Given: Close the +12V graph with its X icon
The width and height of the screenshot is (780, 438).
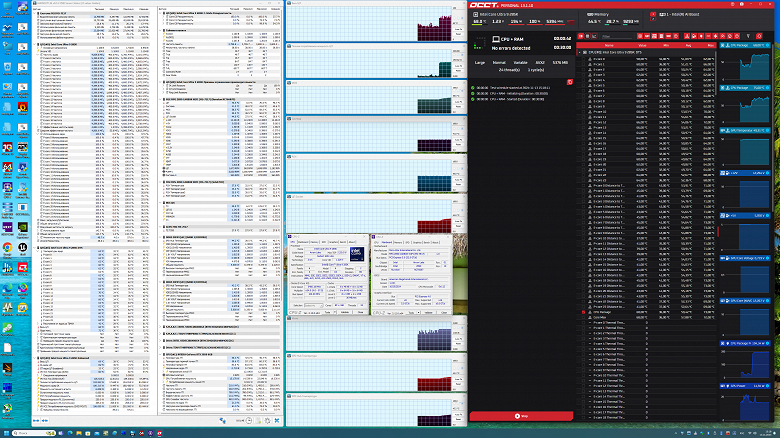Looking at the screenshot, I should point(723,173).
